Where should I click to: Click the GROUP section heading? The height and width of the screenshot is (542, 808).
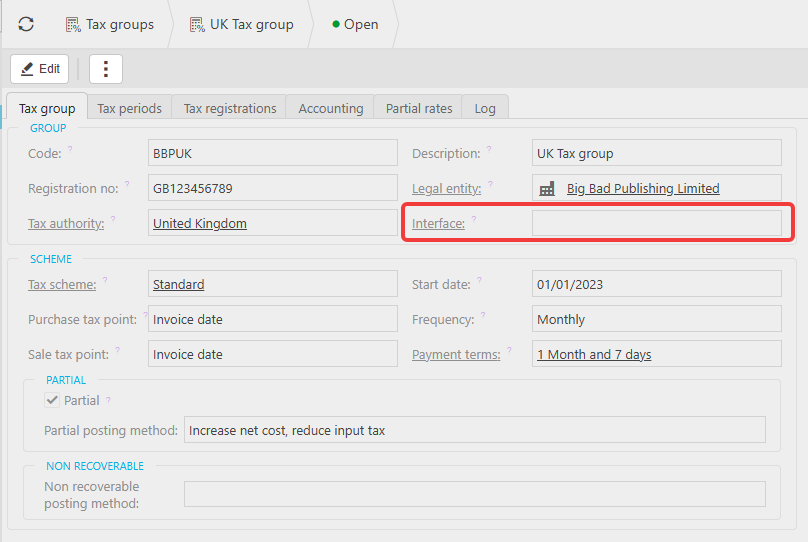(48, 128)
